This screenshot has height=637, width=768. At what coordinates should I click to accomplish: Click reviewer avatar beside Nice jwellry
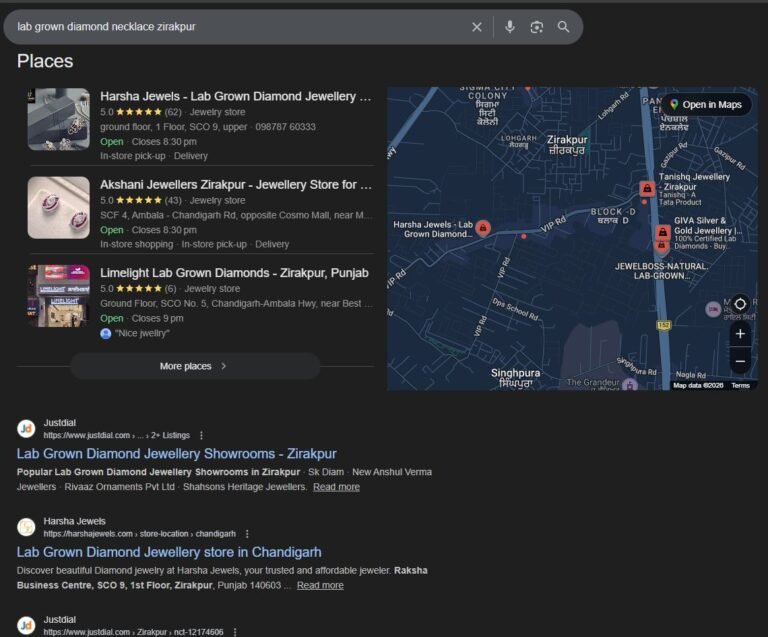click(x=106, y=333)
